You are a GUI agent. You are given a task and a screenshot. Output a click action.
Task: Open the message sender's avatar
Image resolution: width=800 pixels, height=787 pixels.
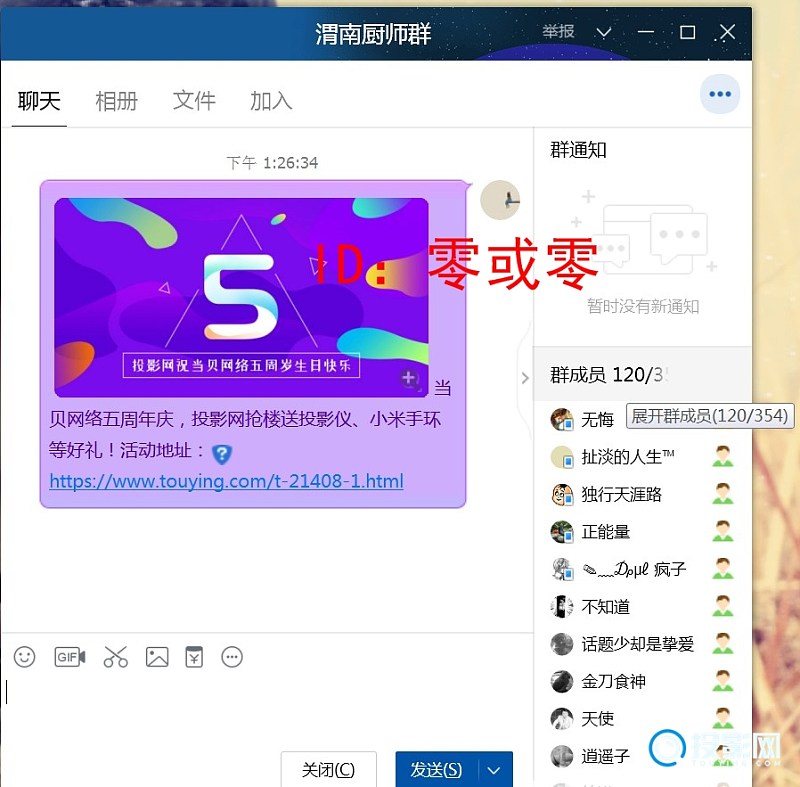pyautogui.click(x=500, y=200)
